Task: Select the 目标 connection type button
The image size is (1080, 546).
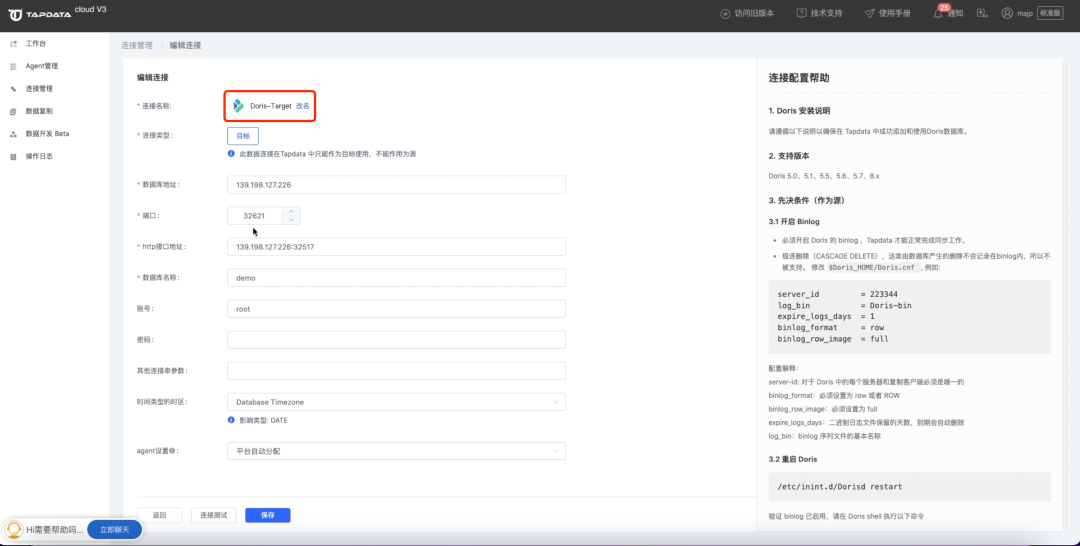Action: click(243, 136)
